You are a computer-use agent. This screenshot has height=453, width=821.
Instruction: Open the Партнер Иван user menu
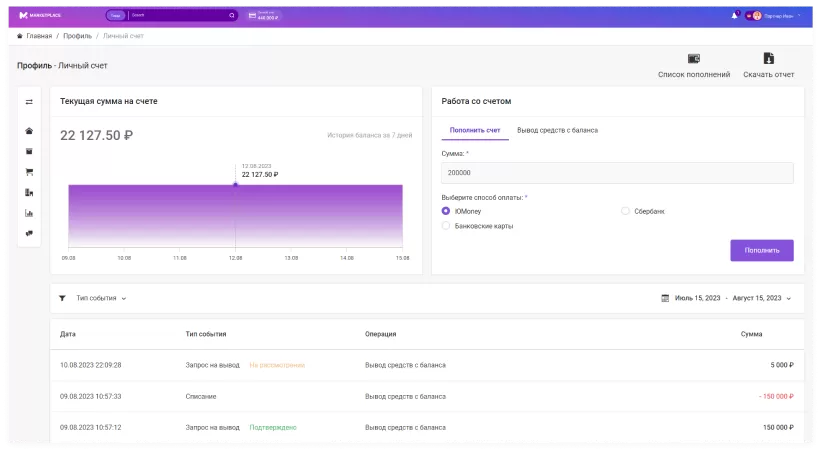(x=779, y=15)
